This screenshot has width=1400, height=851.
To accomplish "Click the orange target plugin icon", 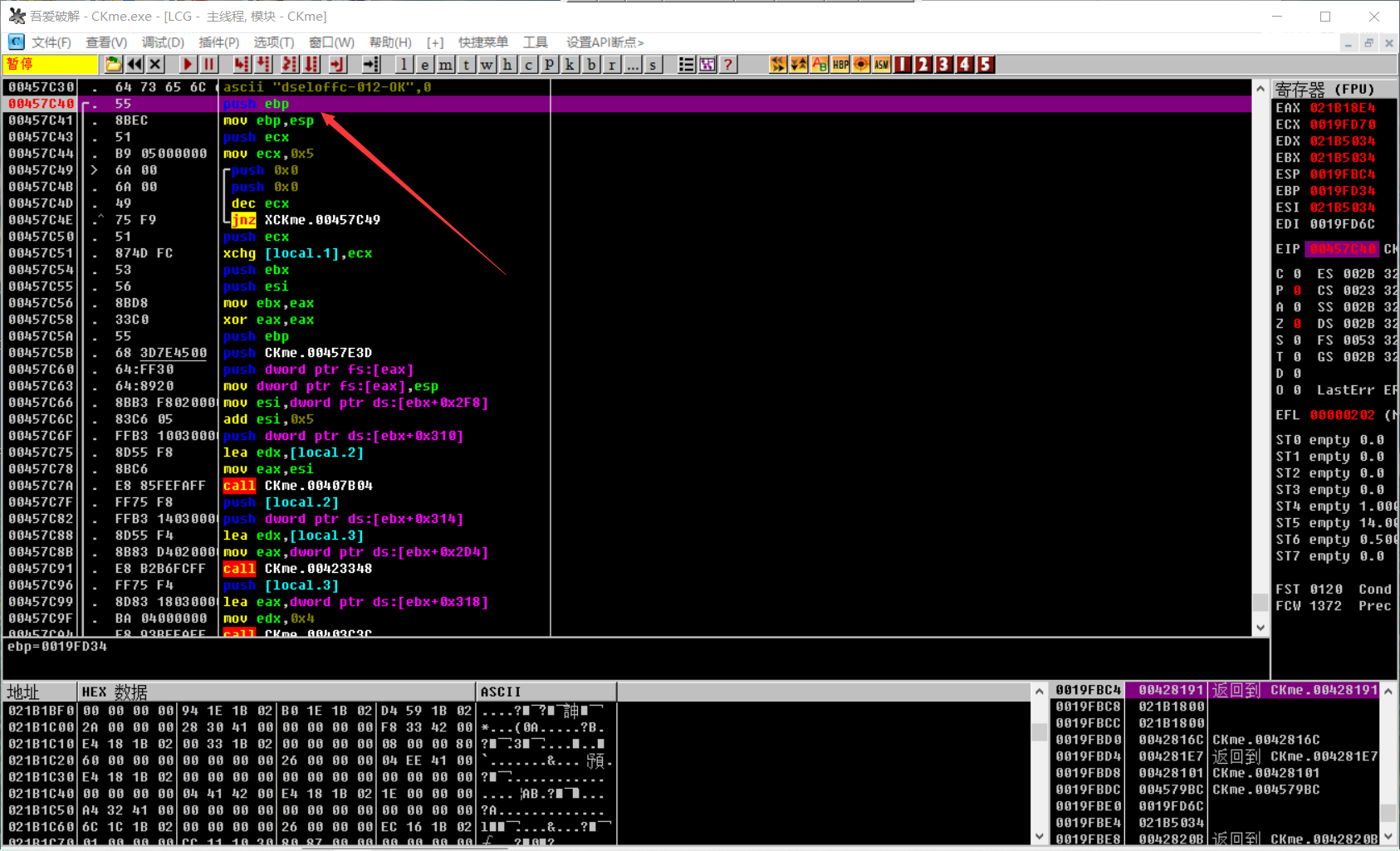I will click(x=860, y=65).
